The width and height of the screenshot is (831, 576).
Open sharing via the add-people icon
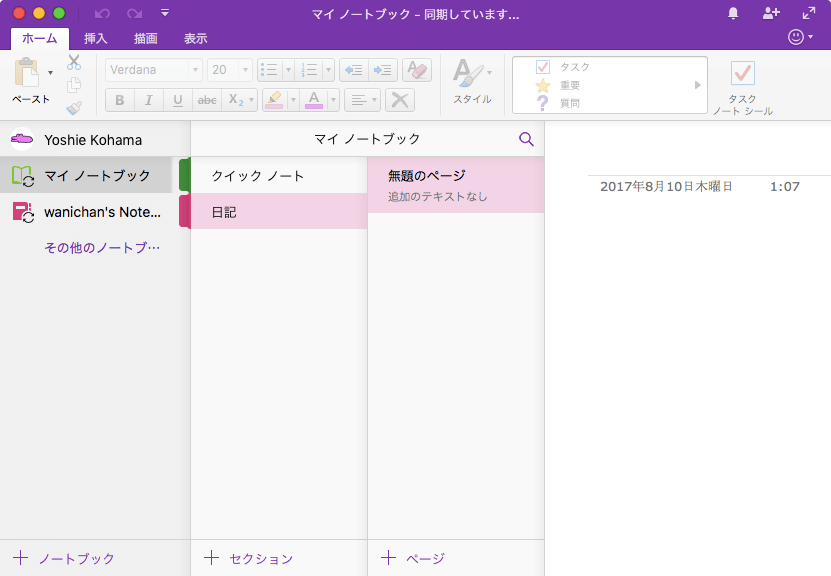(x=771, y=12)
